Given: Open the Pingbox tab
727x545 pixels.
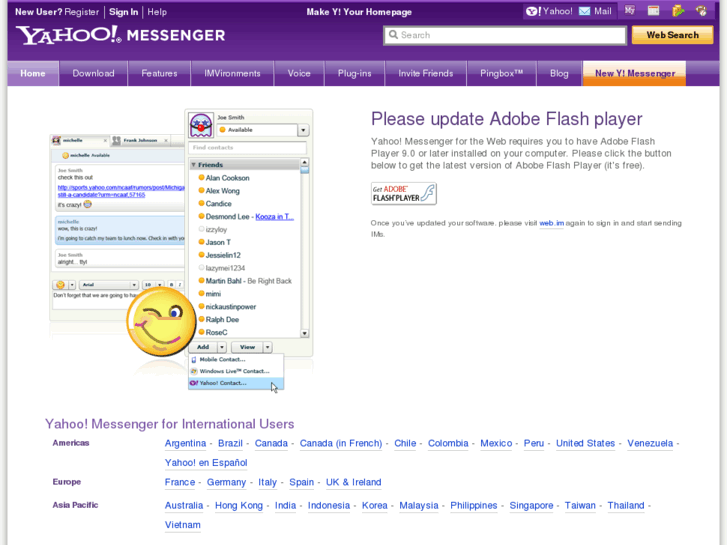Looking at the screenshot, I should [x=502, y=73].
